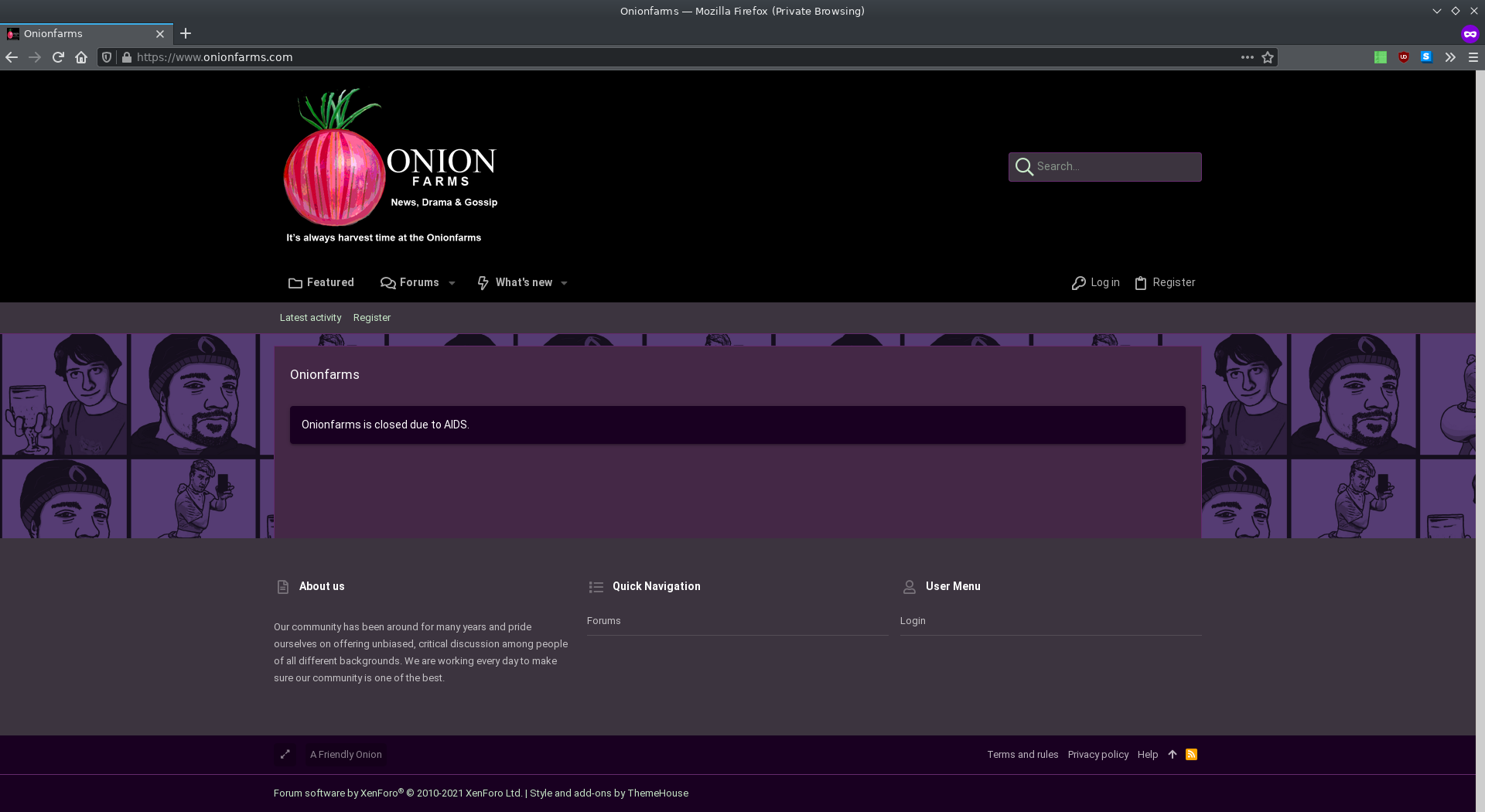Click the "Onionfarms" page title heading
This screenshot has height=812, width=1485.
(325, 374)
